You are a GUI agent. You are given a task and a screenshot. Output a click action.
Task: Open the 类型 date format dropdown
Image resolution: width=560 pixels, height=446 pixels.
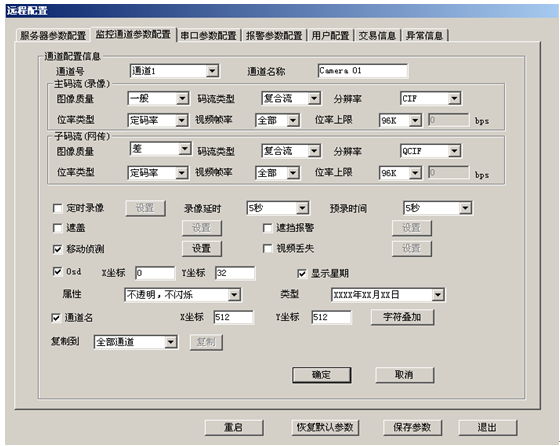click(x=388, y=295)
